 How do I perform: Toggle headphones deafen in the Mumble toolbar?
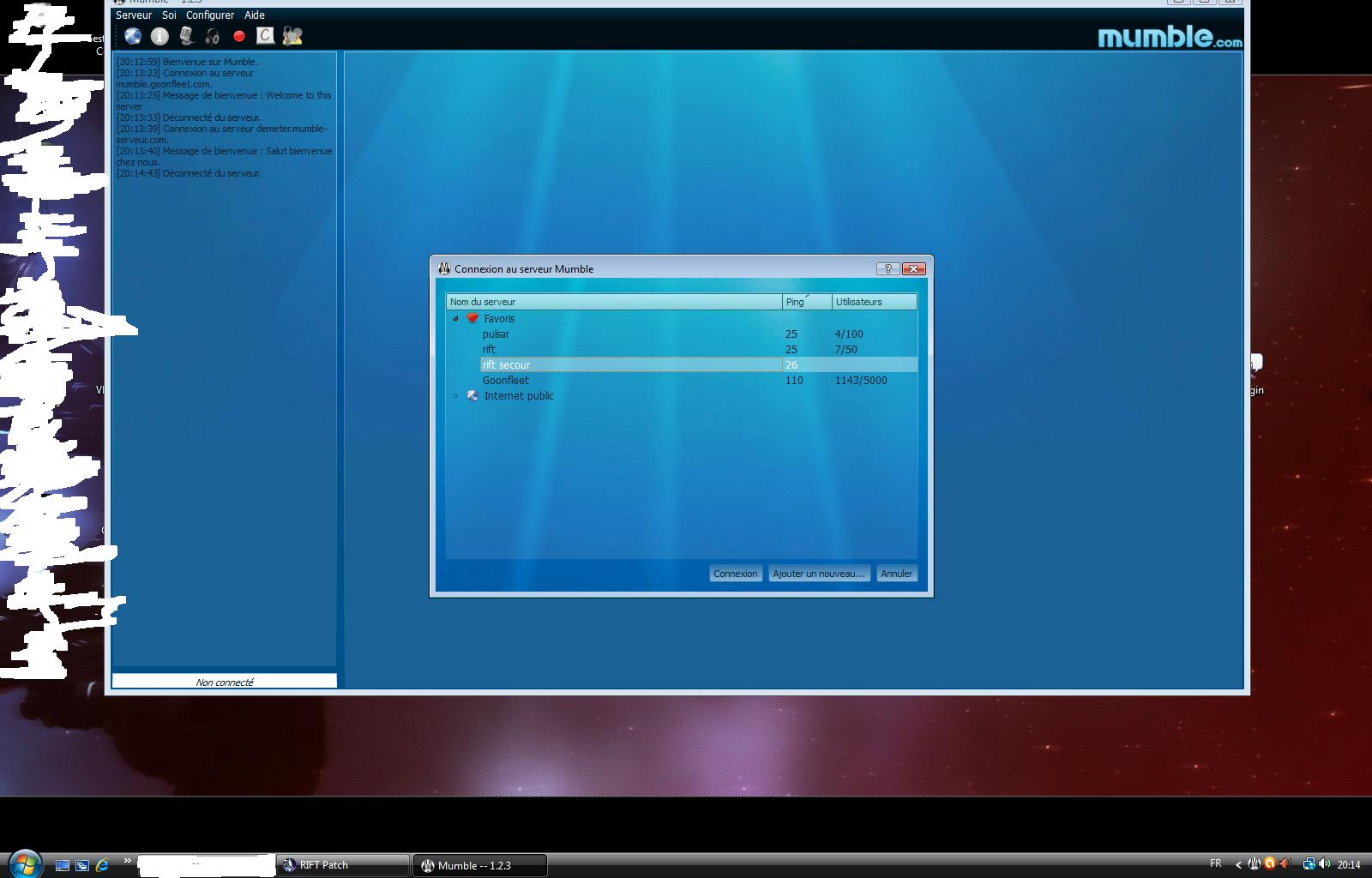click(x=213, y=36)
